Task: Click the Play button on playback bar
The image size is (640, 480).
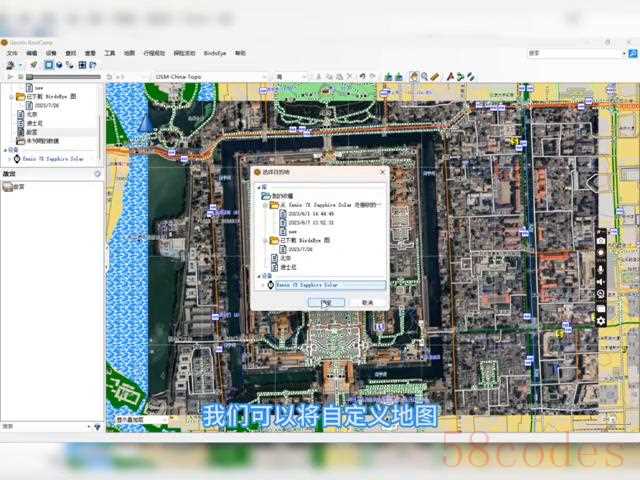Action: [x=10, y=77]
